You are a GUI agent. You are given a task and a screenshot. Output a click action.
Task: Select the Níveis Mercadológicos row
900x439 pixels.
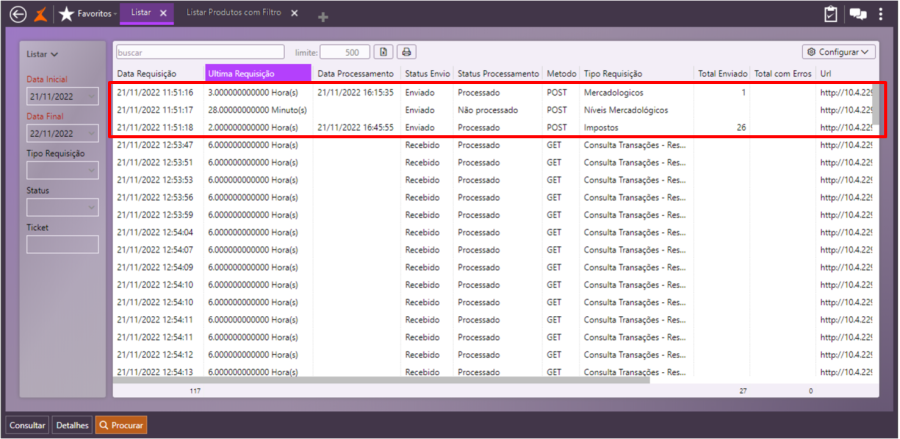pyautogui.click(x=493, y=110)
